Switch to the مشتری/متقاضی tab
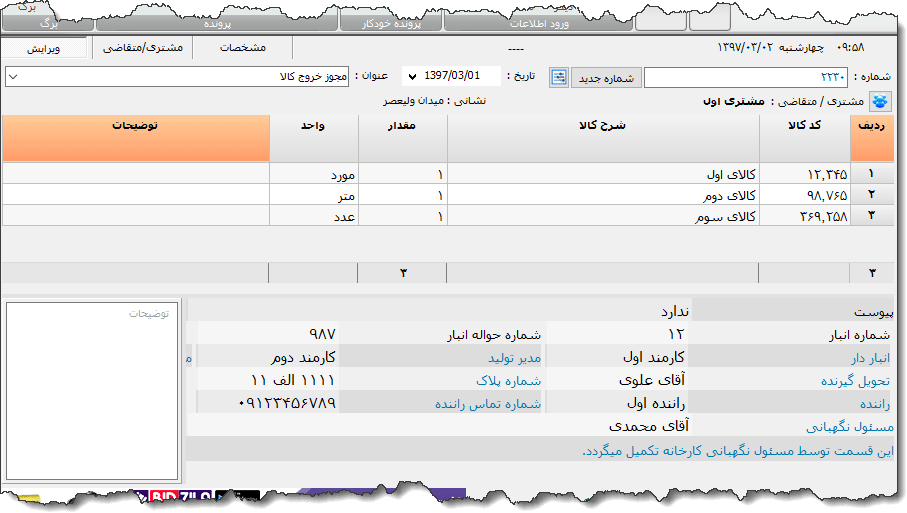Image resolution: width=907 pixels, height=513 pixels. [x=143, y=48]
